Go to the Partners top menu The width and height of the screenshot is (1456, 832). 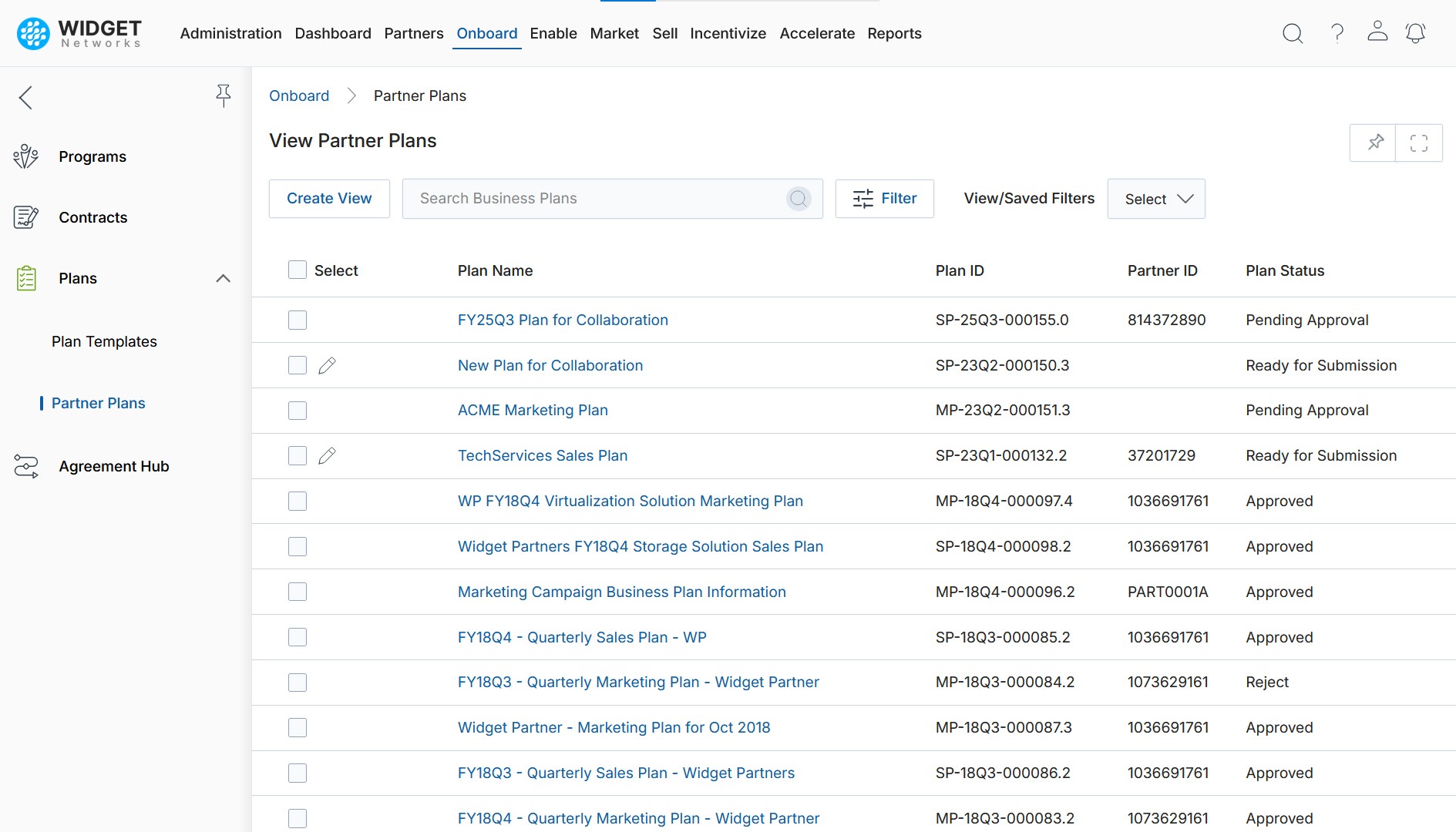click(x=414, y=34)
